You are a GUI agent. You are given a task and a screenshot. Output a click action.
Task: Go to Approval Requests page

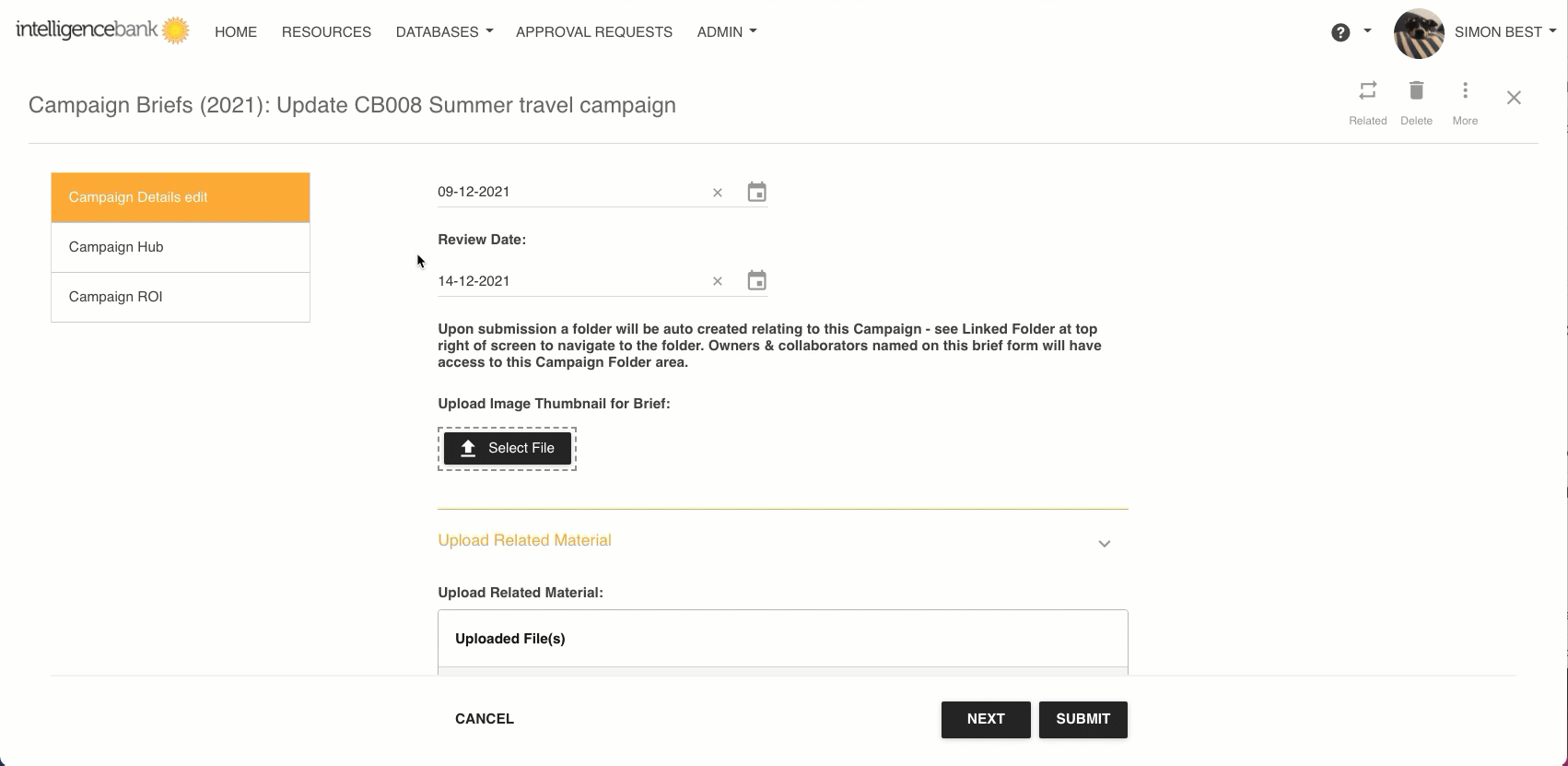[x=594, y=32]
